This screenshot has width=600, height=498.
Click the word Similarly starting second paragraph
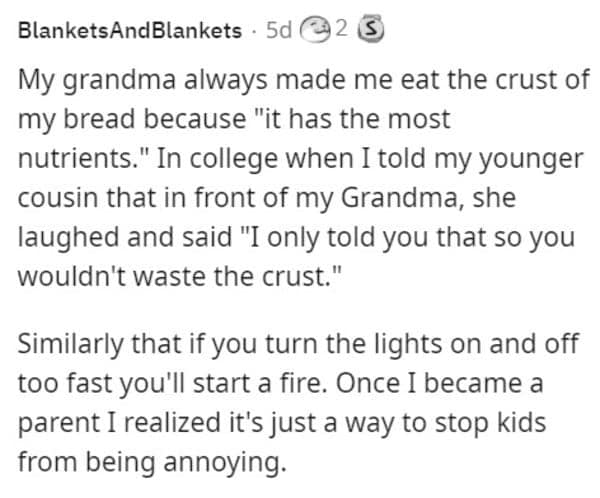click(70, 345)
